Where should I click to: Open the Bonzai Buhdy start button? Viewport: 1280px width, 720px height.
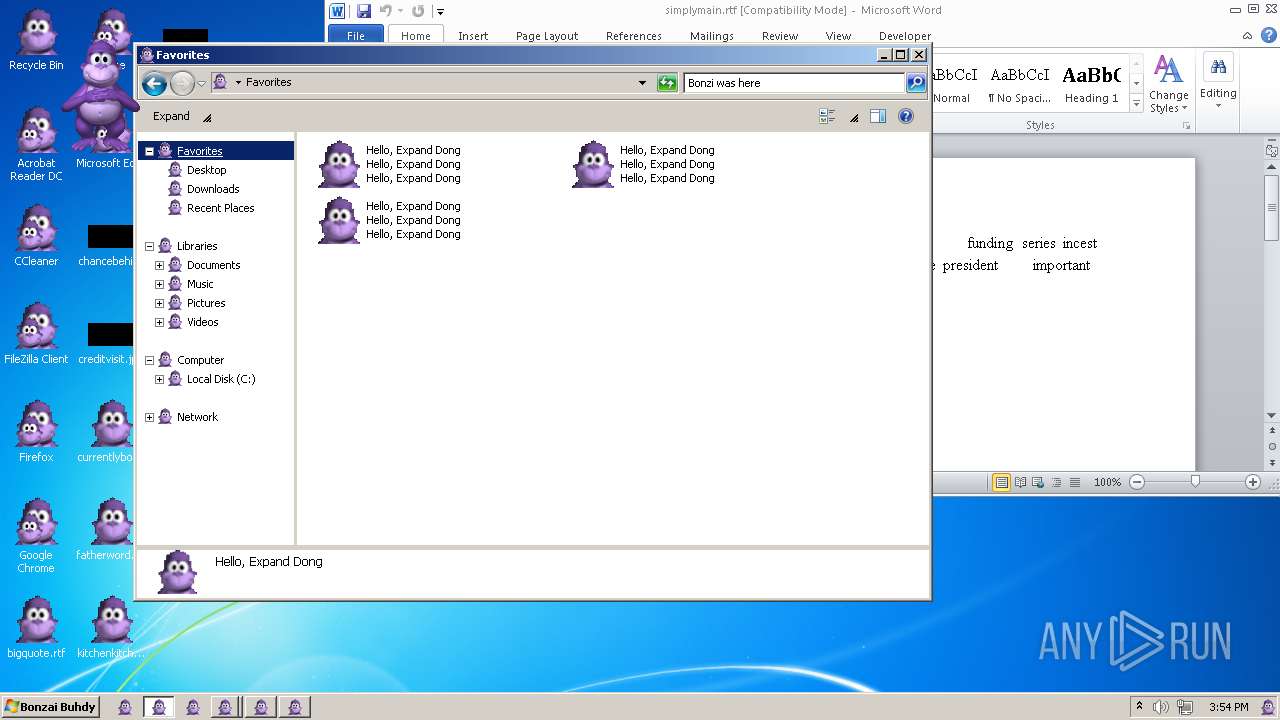(50, 707)
